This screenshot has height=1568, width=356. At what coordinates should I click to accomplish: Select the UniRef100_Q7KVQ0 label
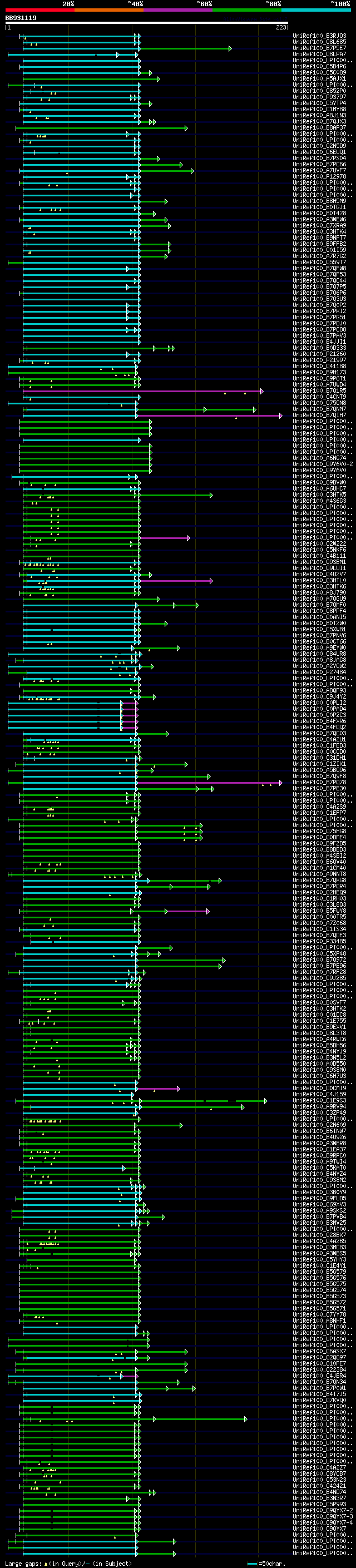click(x=319, y=1400)
